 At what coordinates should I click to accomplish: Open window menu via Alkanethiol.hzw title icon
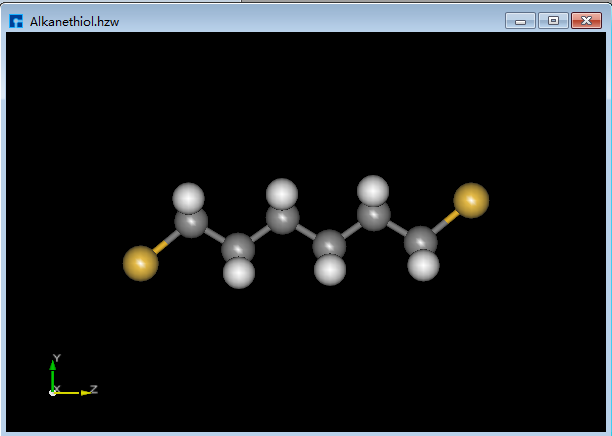pyautogui.click(x=16, y=21)
